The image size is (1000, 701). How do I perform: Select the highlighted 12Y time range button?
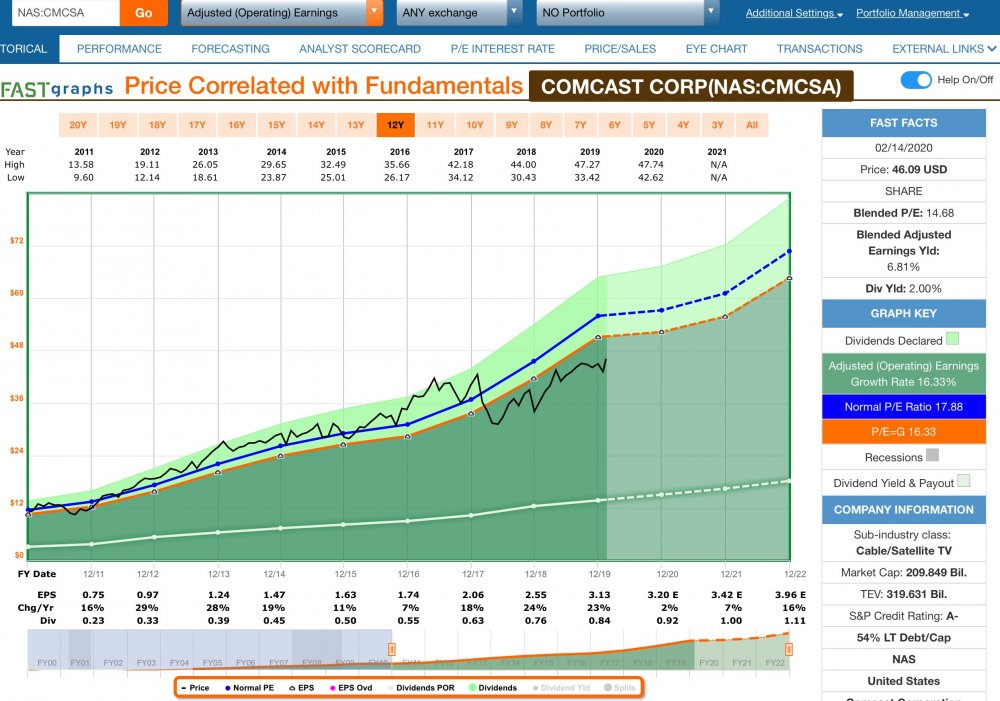[395, 125]
